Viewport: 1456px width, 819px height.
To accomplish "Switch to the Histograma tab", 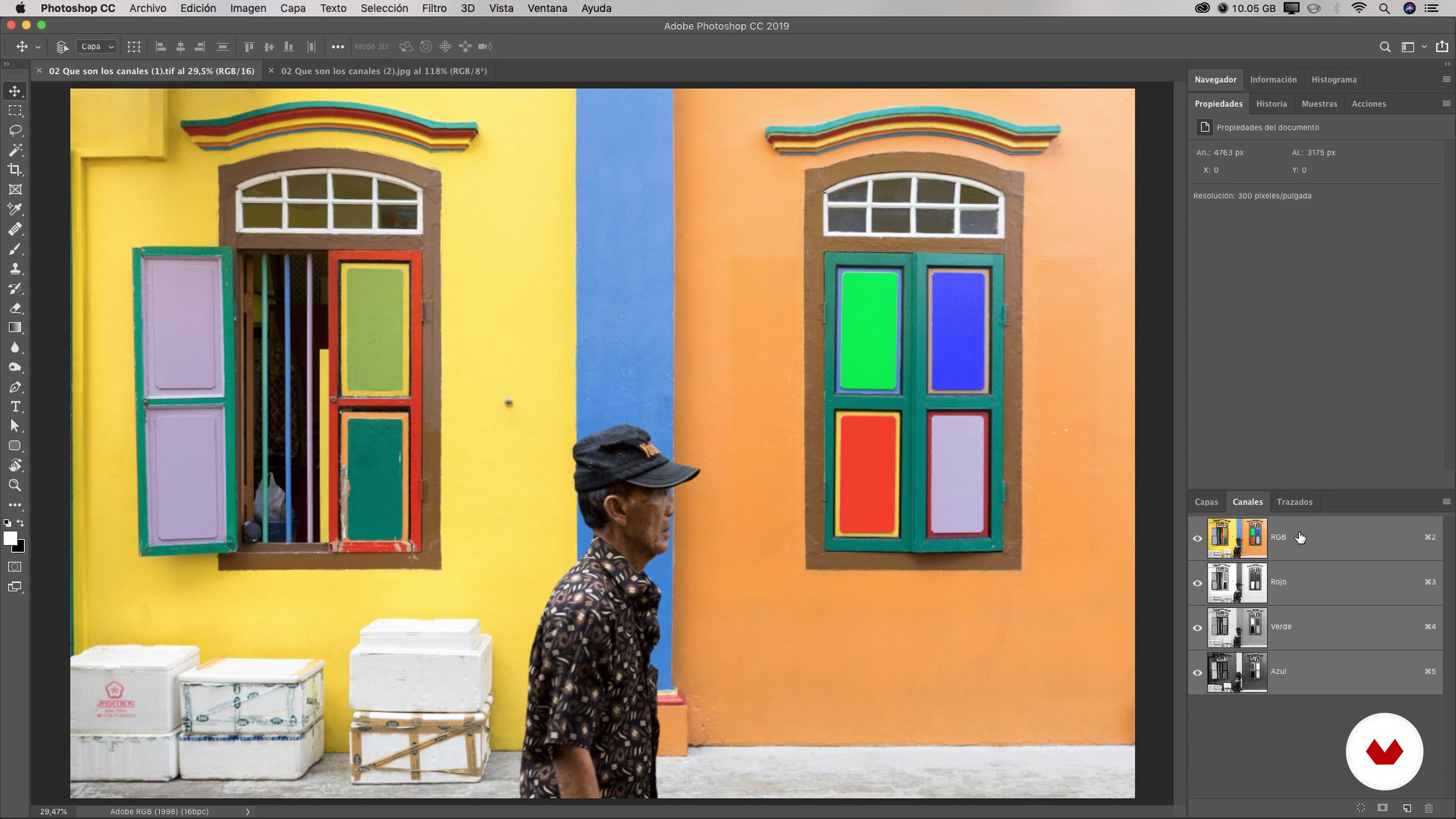I will [1334, 80].
